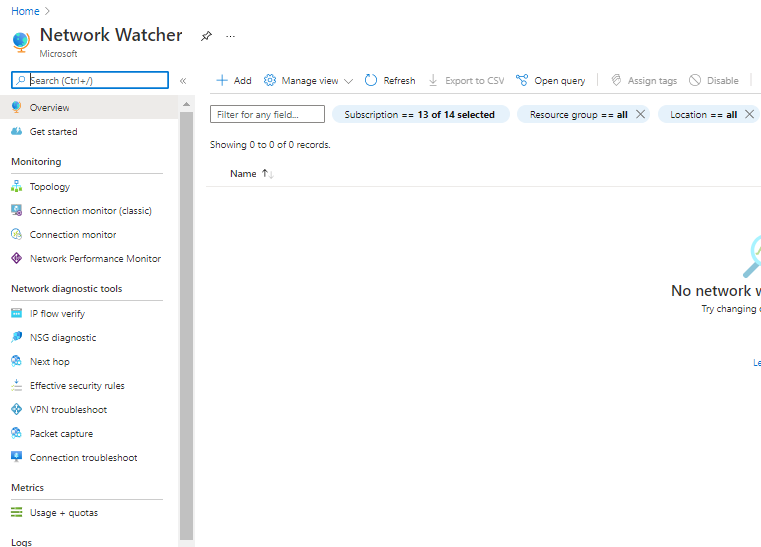Open the Manage view dropdown
Viewport: 761px width, 547px height.
point(308,81)
